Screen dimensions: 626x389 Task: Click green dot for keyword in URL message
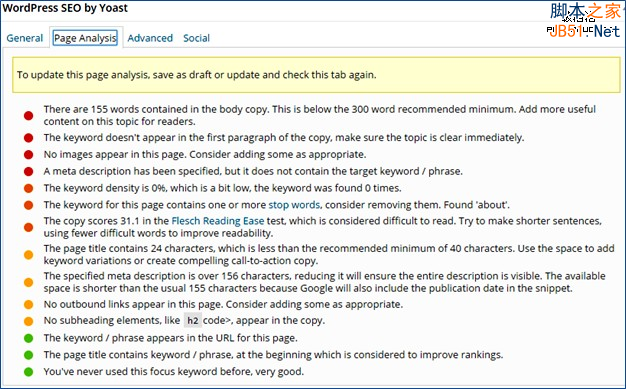(28, 338)
